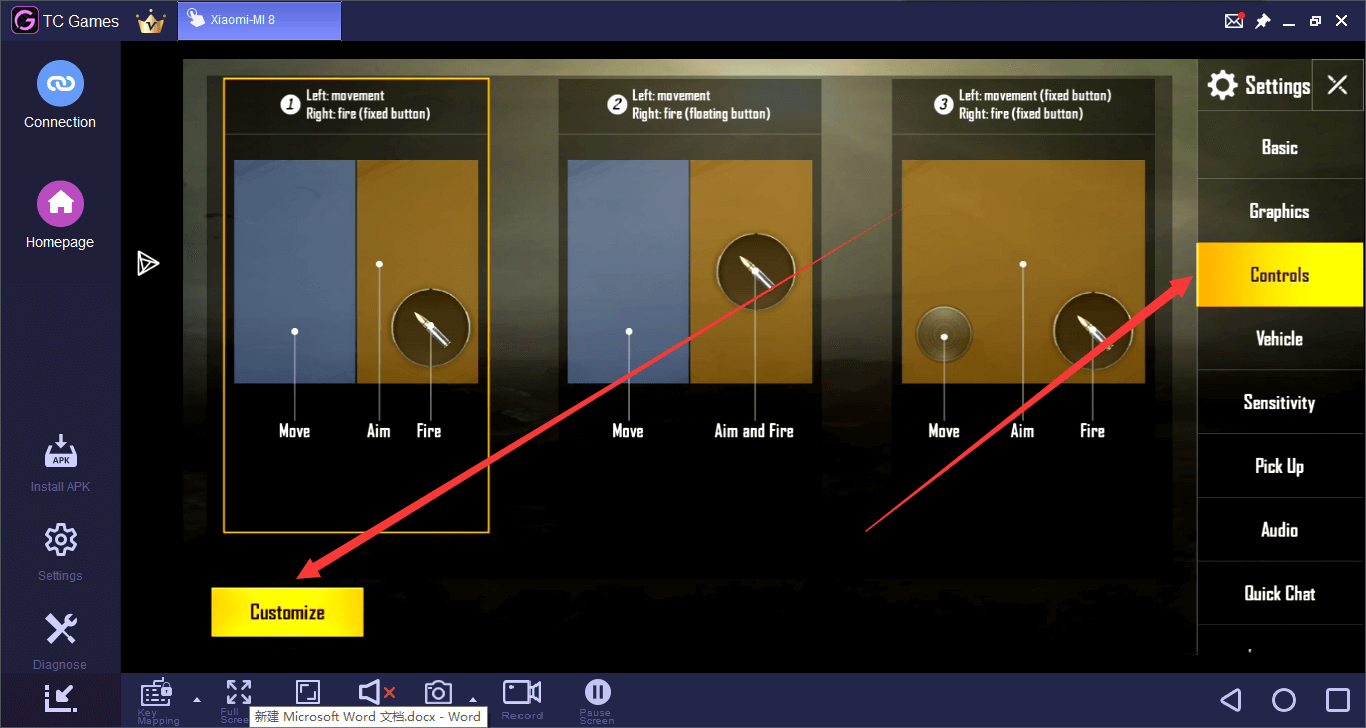Open Key Mapping
Viewport: 1366px width, 728px height.
[x=158, y=700]
